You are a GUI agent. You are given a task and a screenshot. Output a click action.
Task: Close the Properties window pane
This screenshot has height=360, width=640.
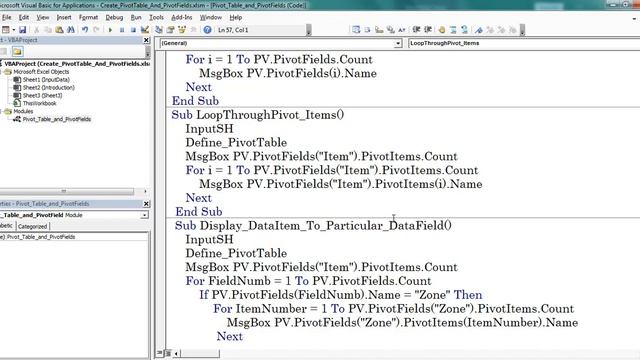(147, 204)
